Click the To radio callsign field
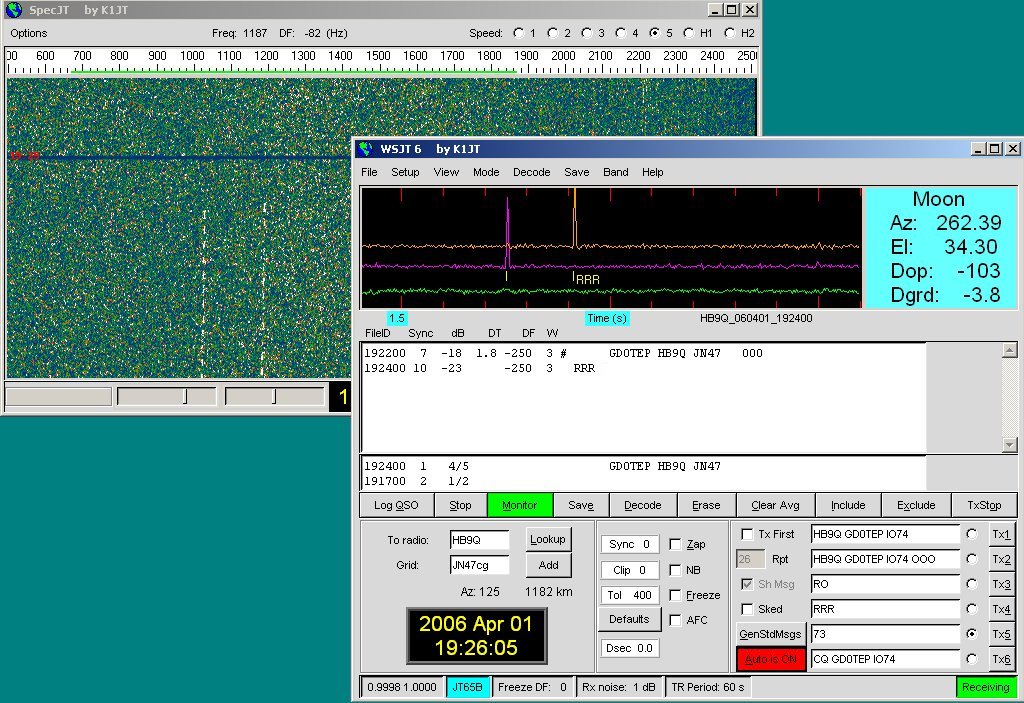1024x703 pixels. point(479,540)
